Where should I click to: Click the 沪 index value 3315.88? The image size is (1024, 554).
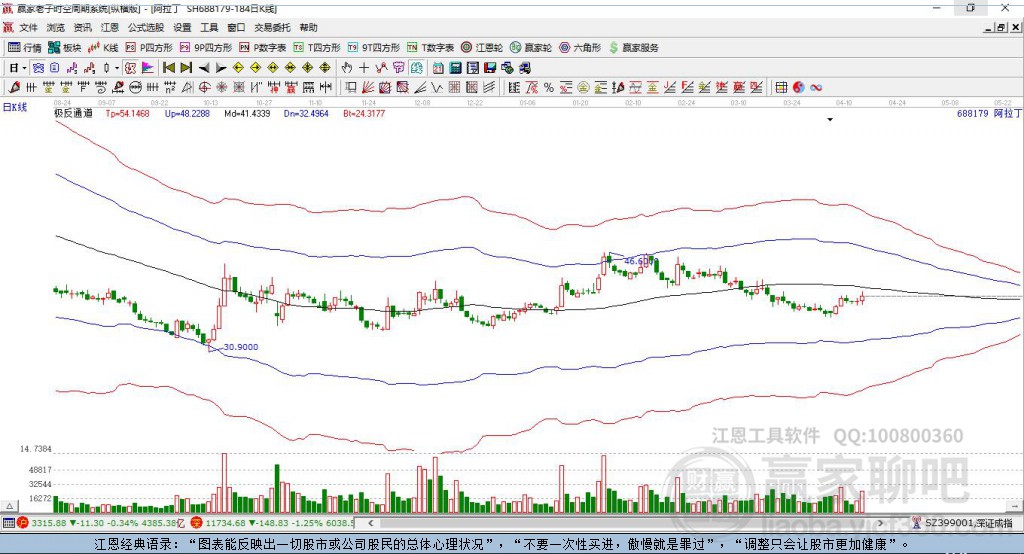point(49,523)
